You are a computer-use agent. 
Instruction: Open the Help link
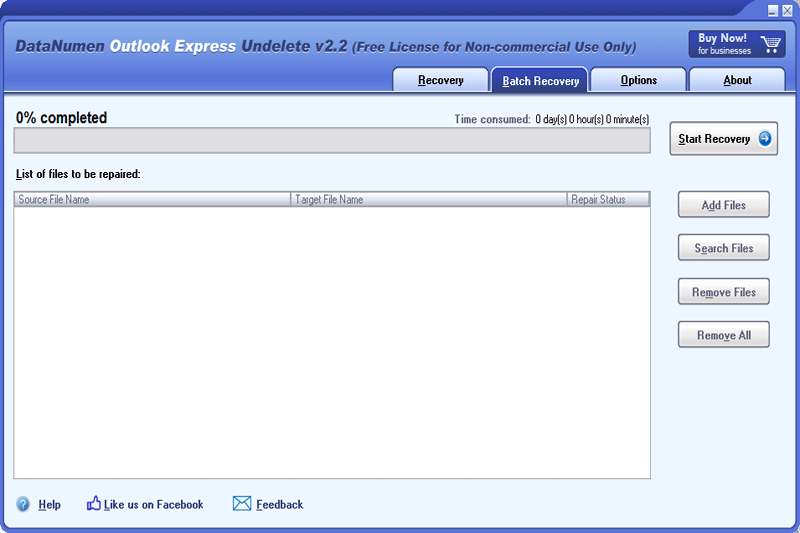49,504
